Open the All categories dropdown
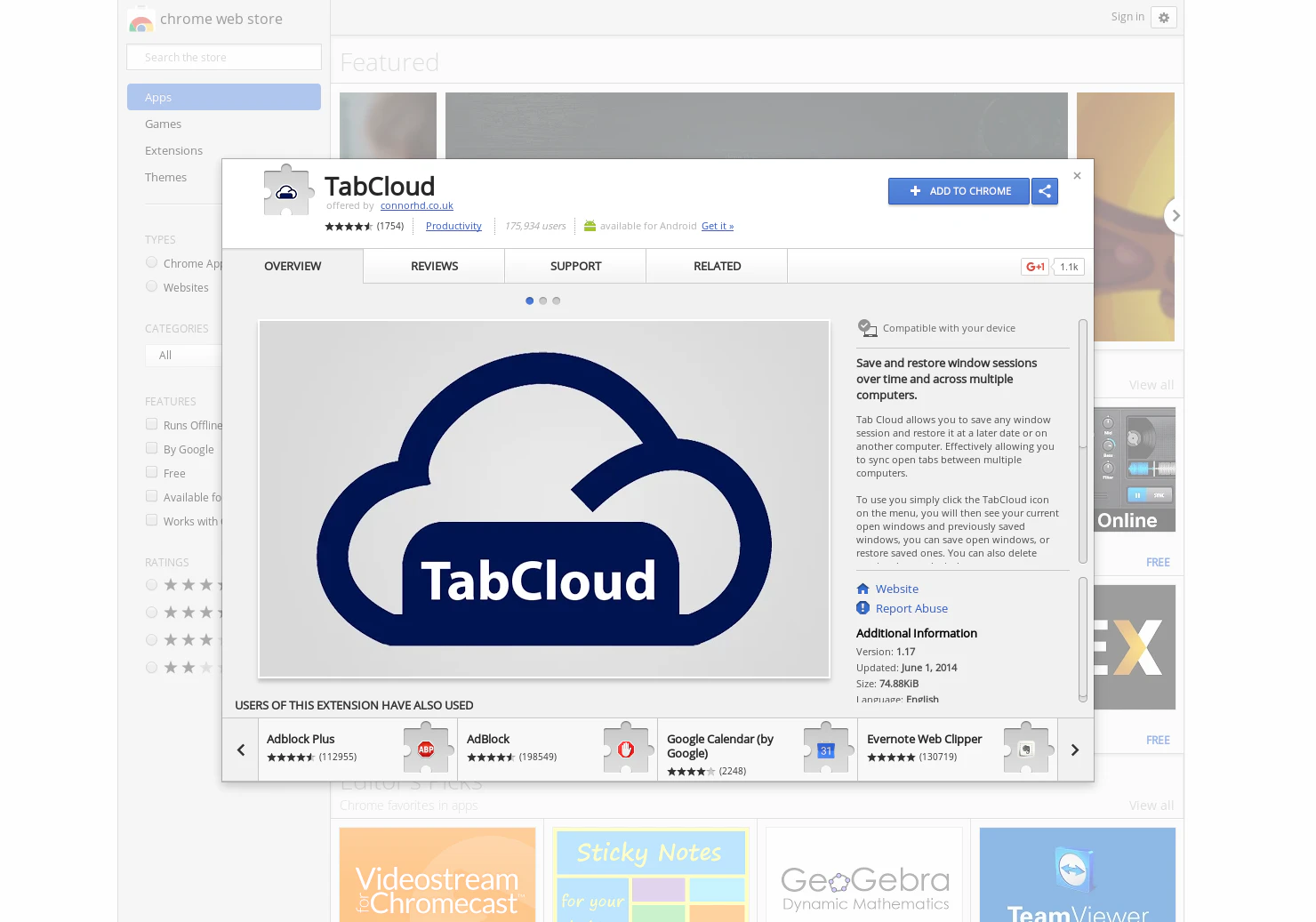This screenshot has height=922, width=1316. pyautogui.click(x=183, y=355)
